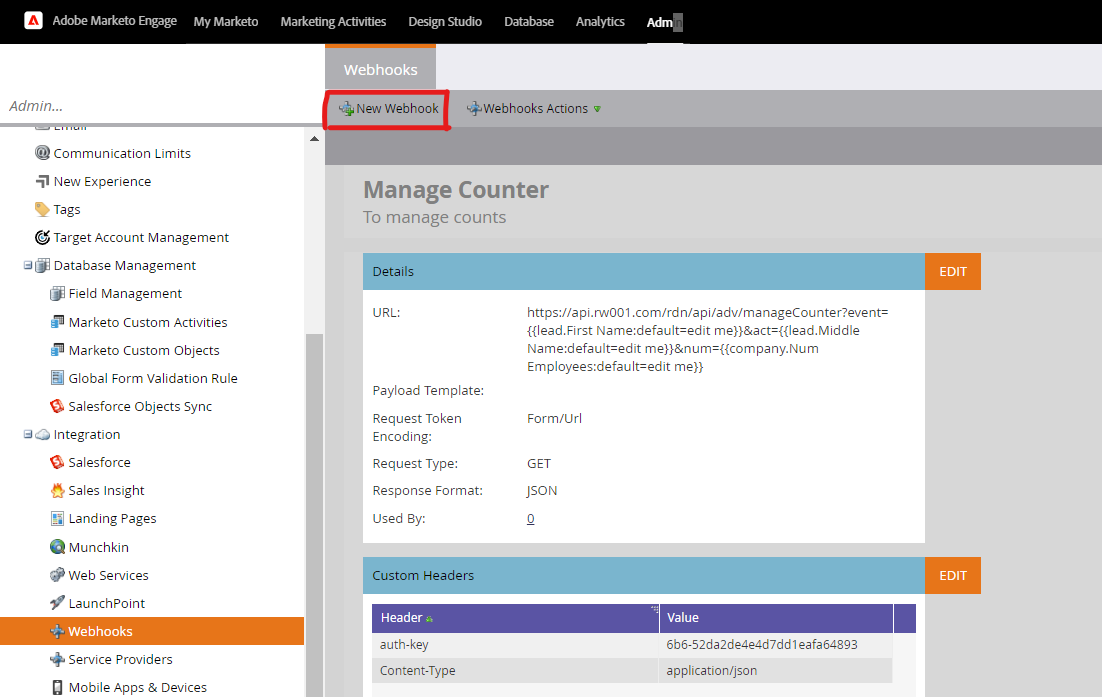1102x697 pixels.
Task: Click Adobe Marketo Engage home link
Action: (115, 20)
